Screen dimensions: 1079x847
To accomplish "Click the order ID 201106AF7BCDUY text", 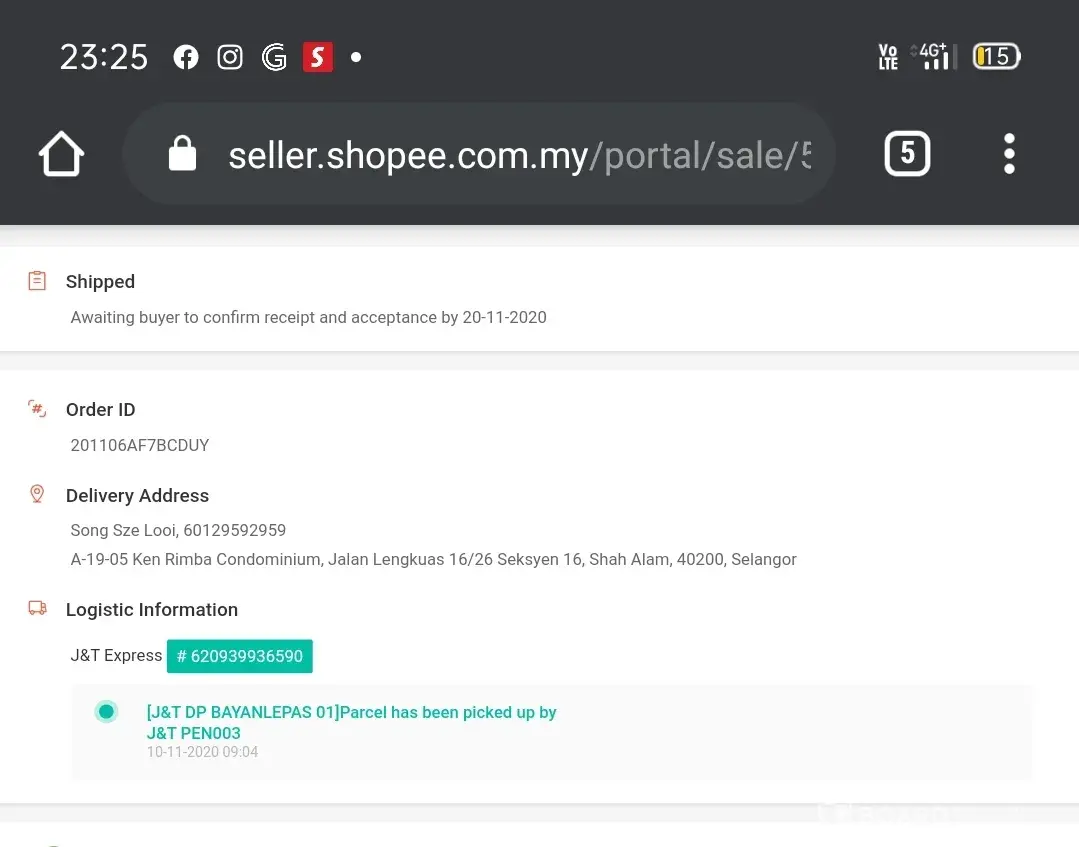I will point(140,445).
